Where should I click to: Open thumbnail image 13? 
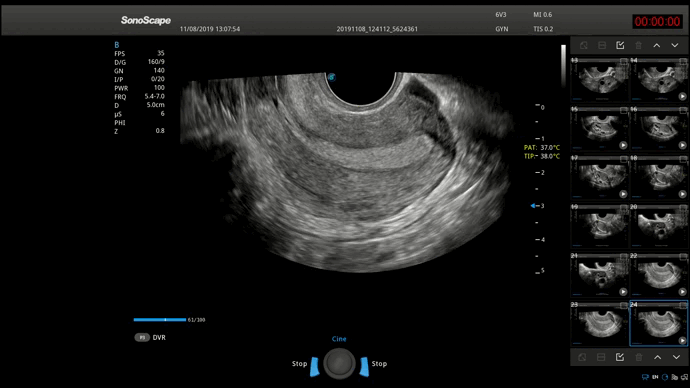click(599, 80)
